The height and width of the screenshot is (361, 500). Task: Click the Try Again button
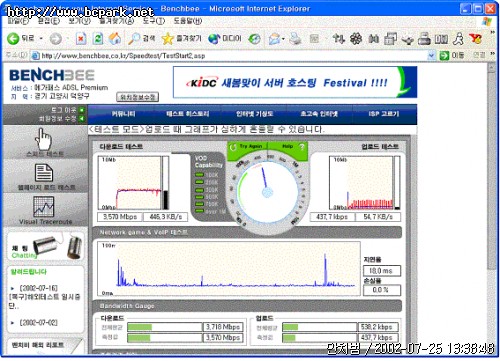click(248, 146)
